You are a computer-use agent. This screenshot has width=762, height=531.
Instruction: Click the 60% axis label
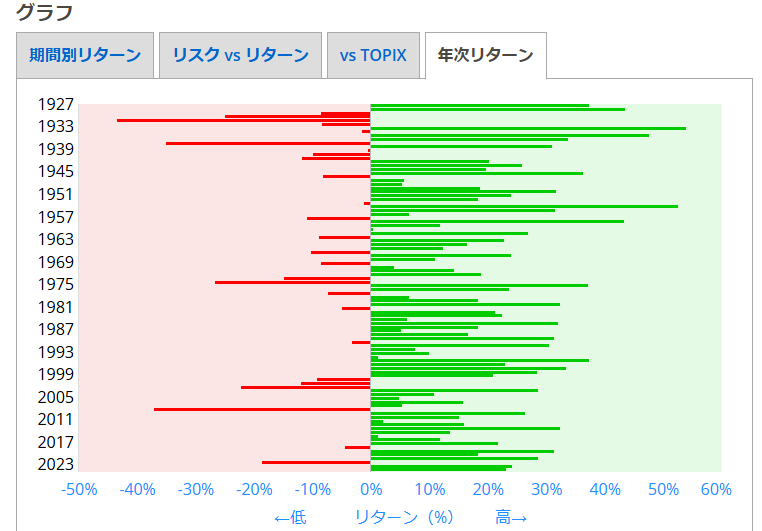[x=716, y=490]
